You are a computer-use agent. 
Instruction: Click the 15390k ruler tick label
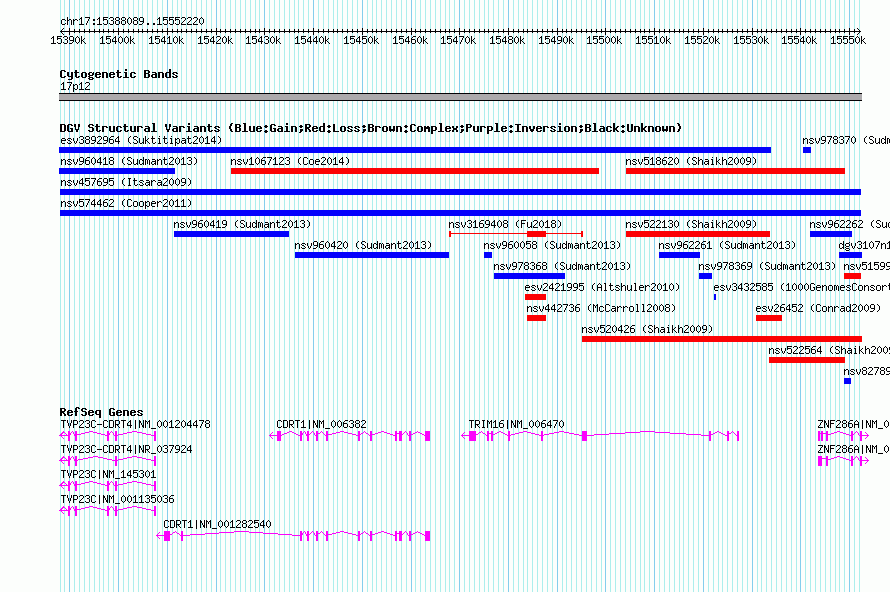tap(68, 40)
